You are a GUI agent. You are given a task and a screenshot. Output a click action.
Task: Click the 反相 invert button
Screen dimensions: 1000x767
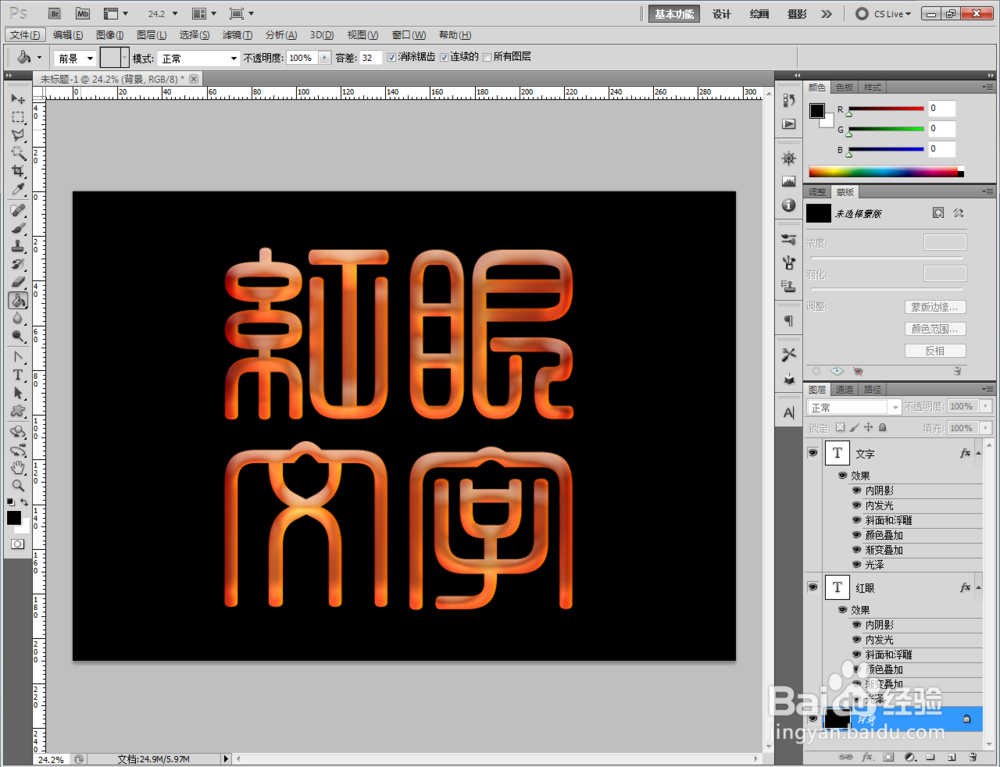(x=935, y=351)
